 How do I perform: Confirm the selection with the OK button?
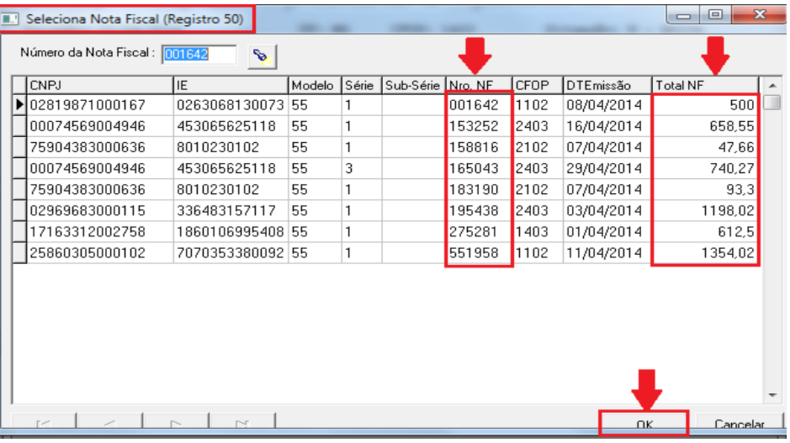click(x=644, y=425)
